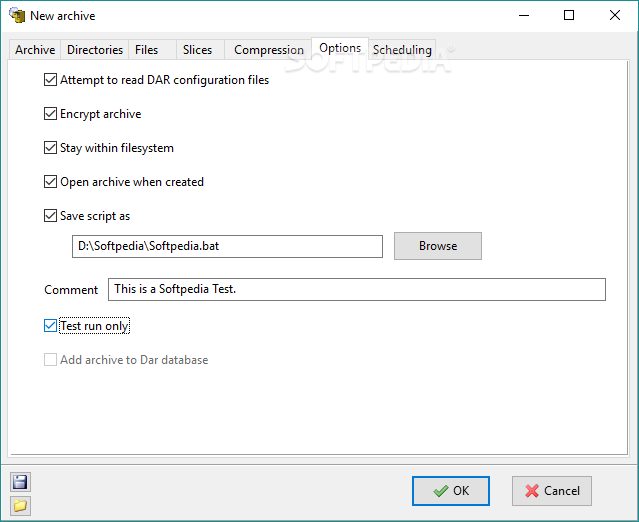Click the Browse button
The width and height of the screenshot is (639, 522).
pos(438,246)
